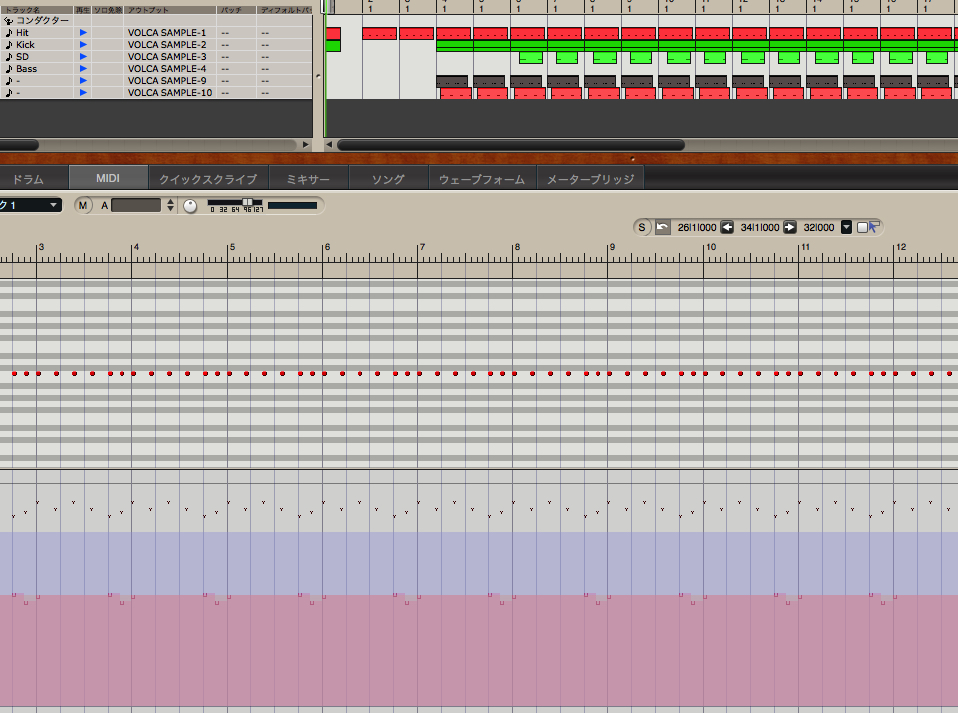This screenshot has height=713, width=958.
Task: Click the note icon of the Hit track
Action: (x=9, y=32)
